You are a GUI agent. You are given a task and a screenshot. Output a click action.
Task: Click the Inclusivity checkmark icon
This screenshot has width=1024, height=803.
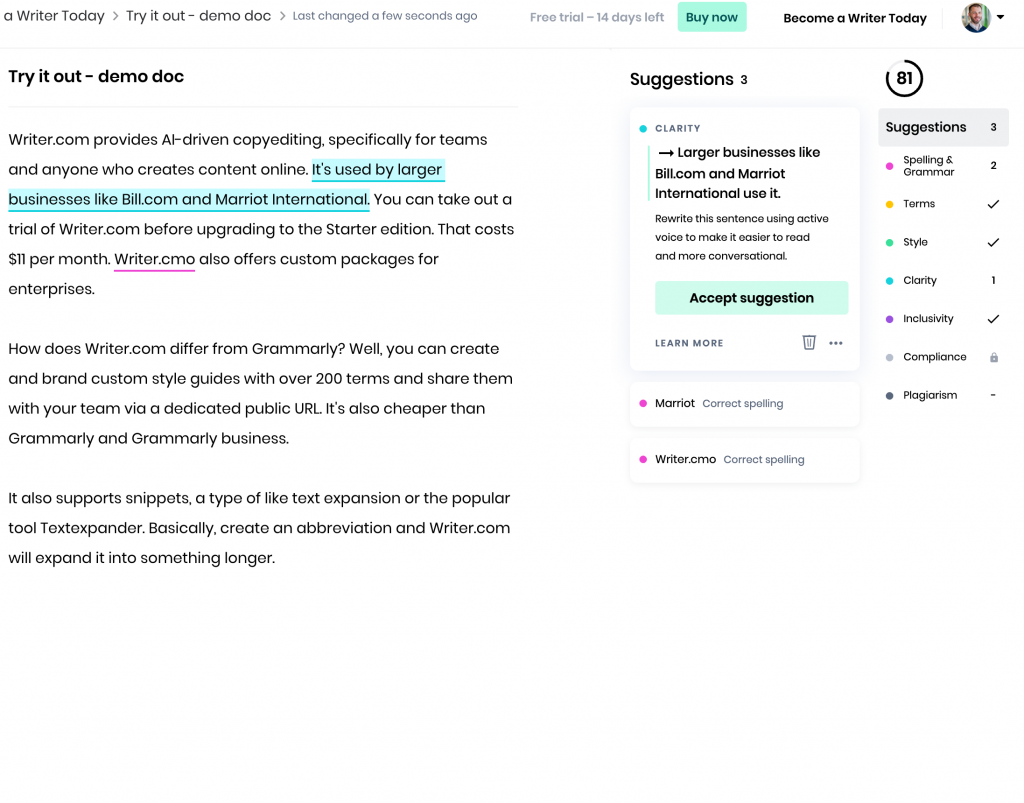pyautogui.click(x=993, y=319)
